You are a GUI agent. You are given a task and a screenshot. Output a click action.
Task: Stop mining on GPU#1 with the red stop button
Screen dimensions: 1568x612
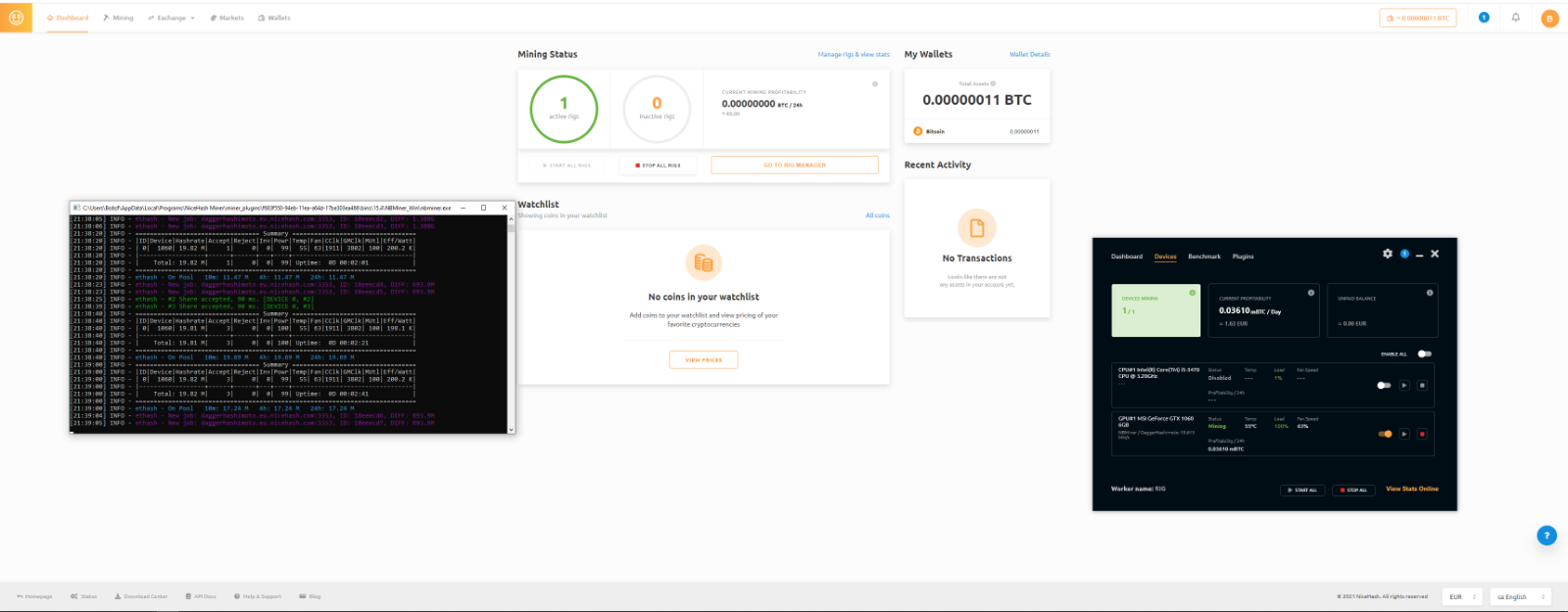pos(1422,434)
